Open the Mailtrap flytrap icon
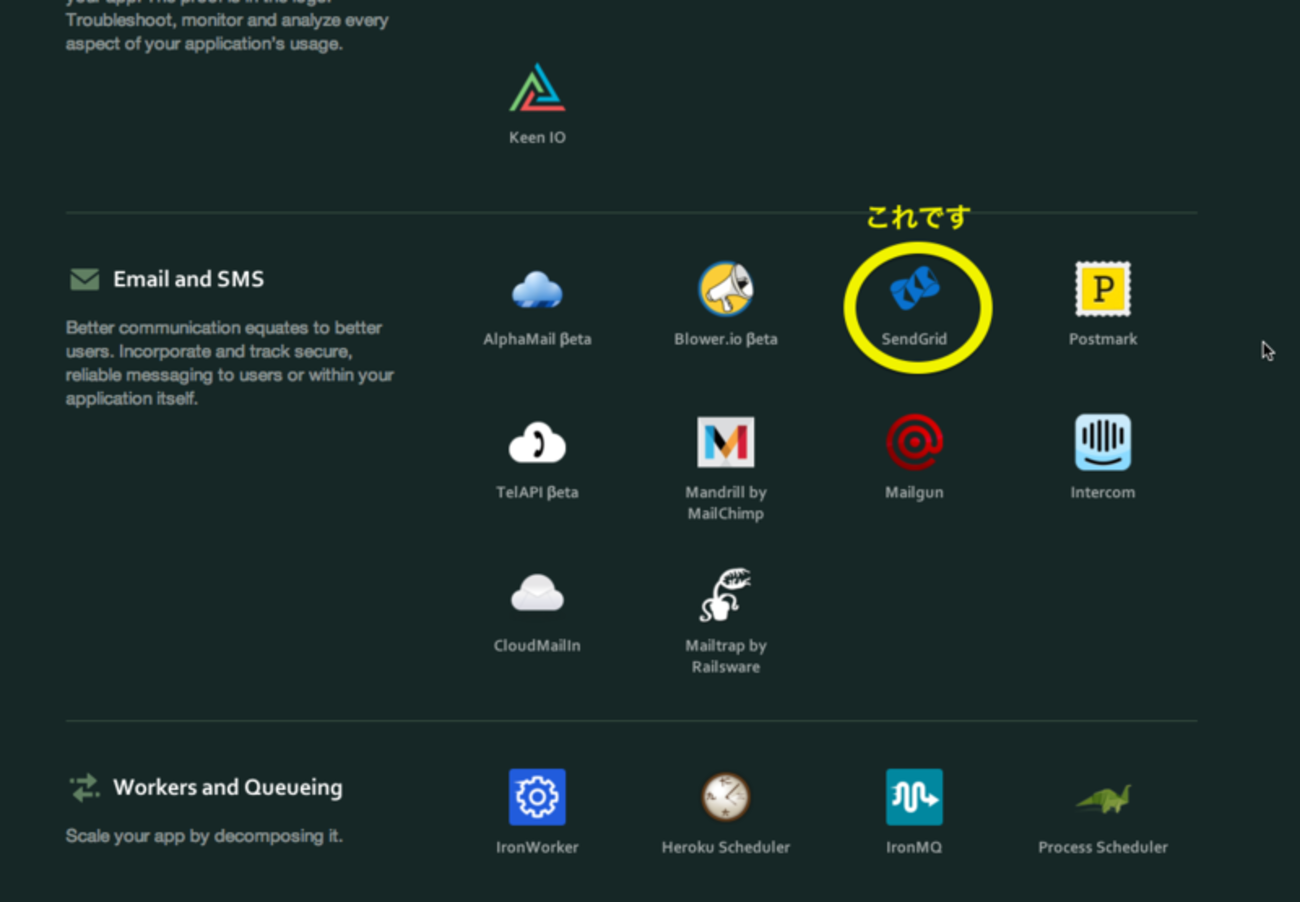The height and width of the screenshot is (902, 1300). pyautogui.click(x=725, y=595)
